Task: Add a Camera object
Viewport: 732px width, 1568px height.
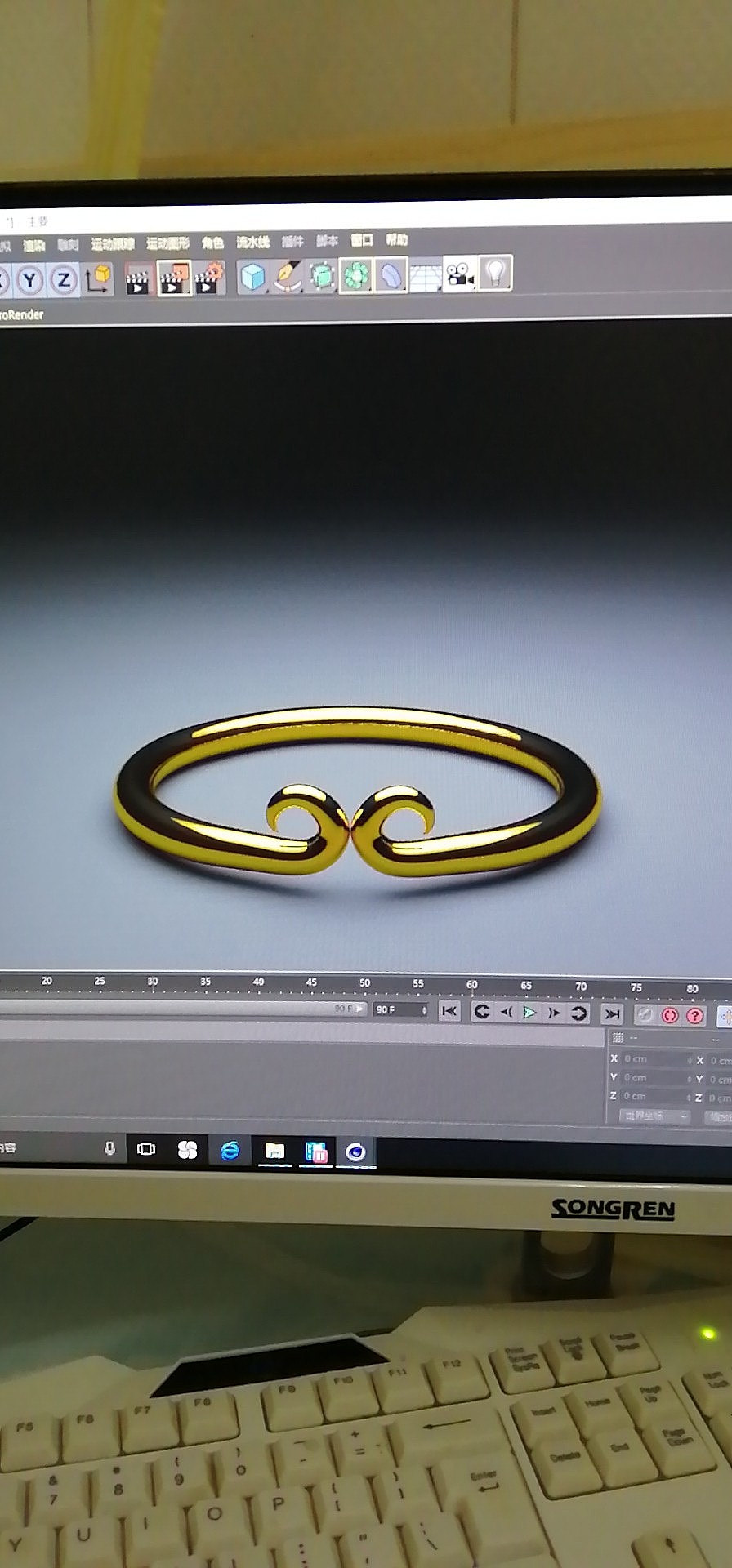Action: pos(460,273)
